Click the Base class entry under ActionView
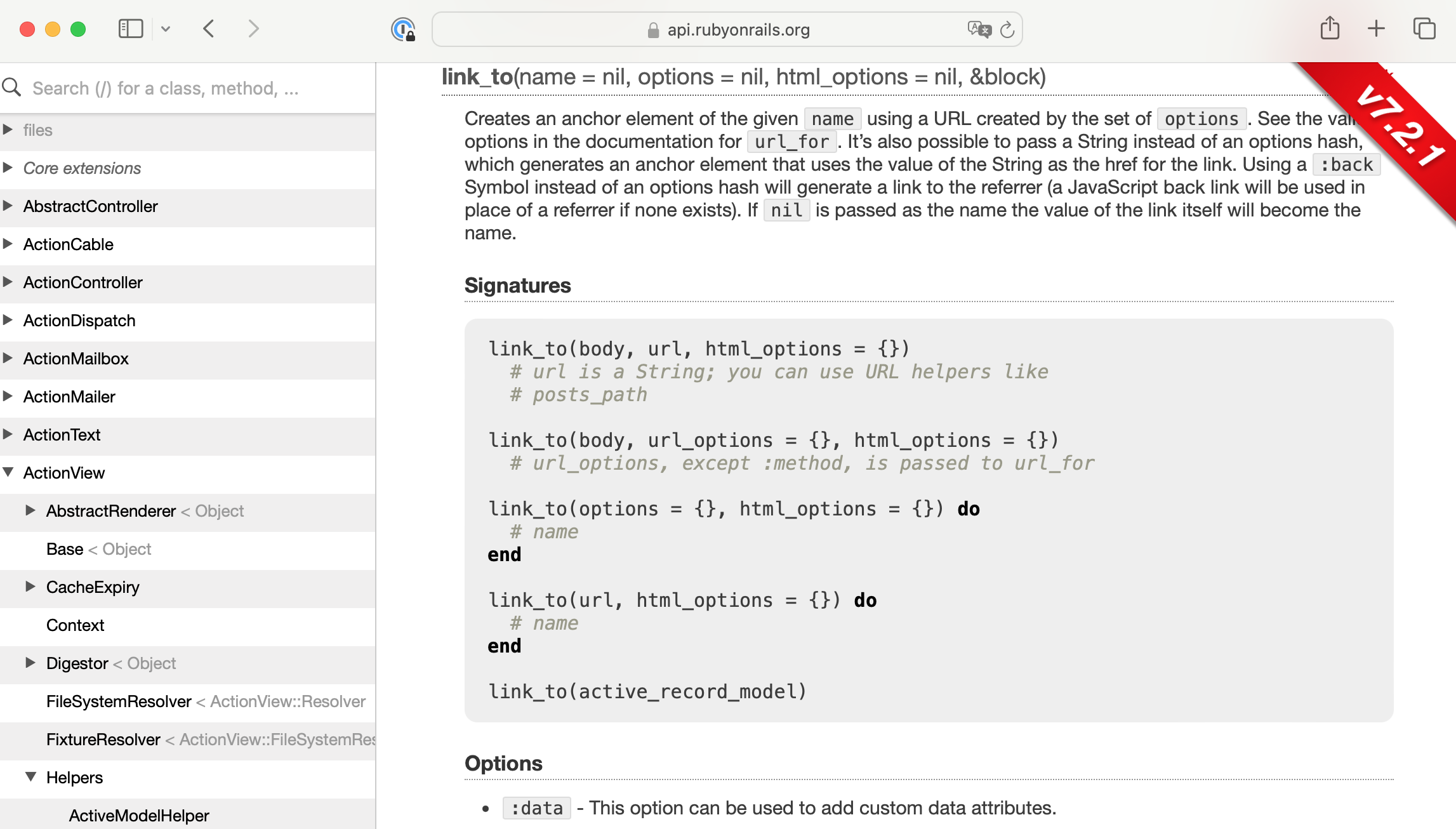This screenshot has width=1456, height=829. 64,548
